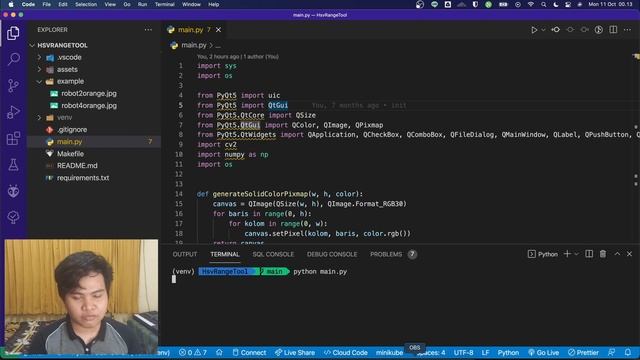The image size is (640, 360).
Task: Click Live Share in status bar
Action: 294,352
